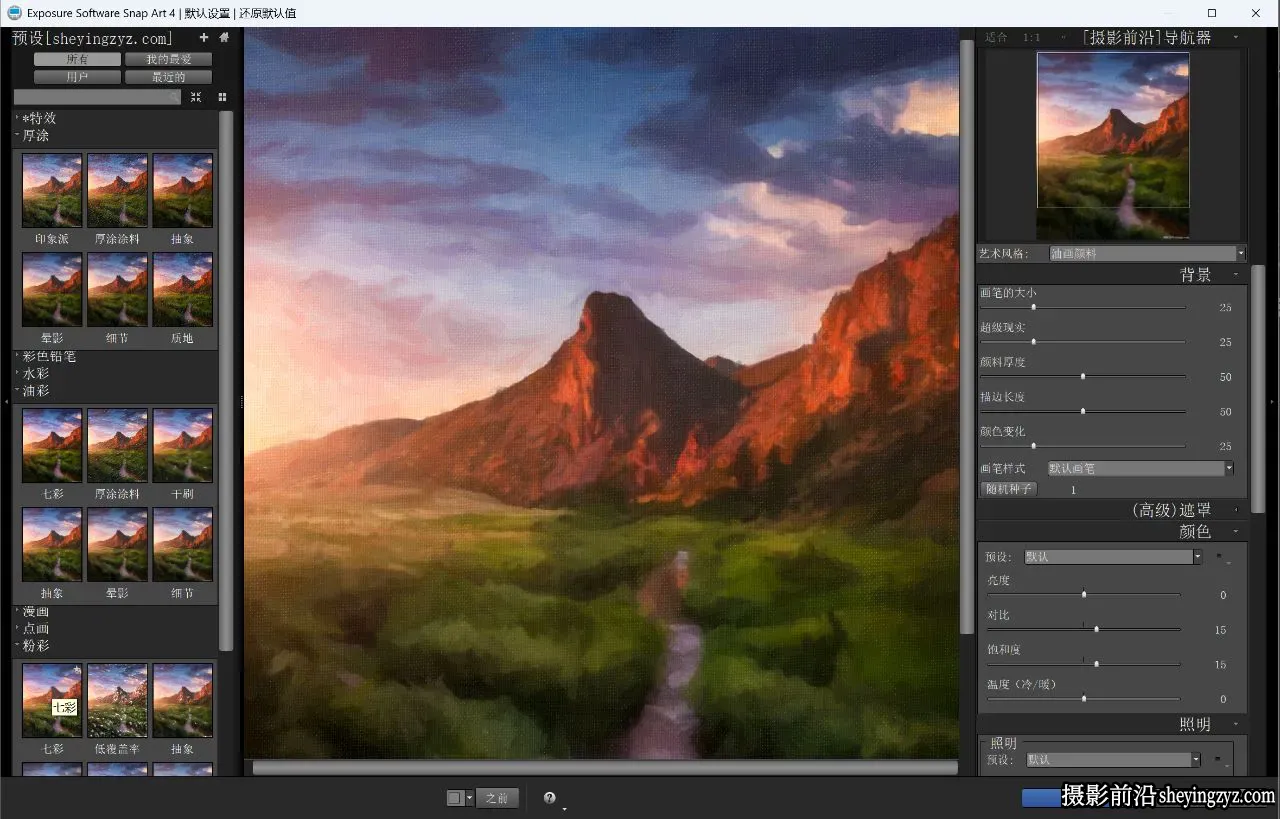The width and height of the screenshot is (1280, 819).
Task: Click the collapse-all arrows icon beside preset search
Action: tap(196, 97)
